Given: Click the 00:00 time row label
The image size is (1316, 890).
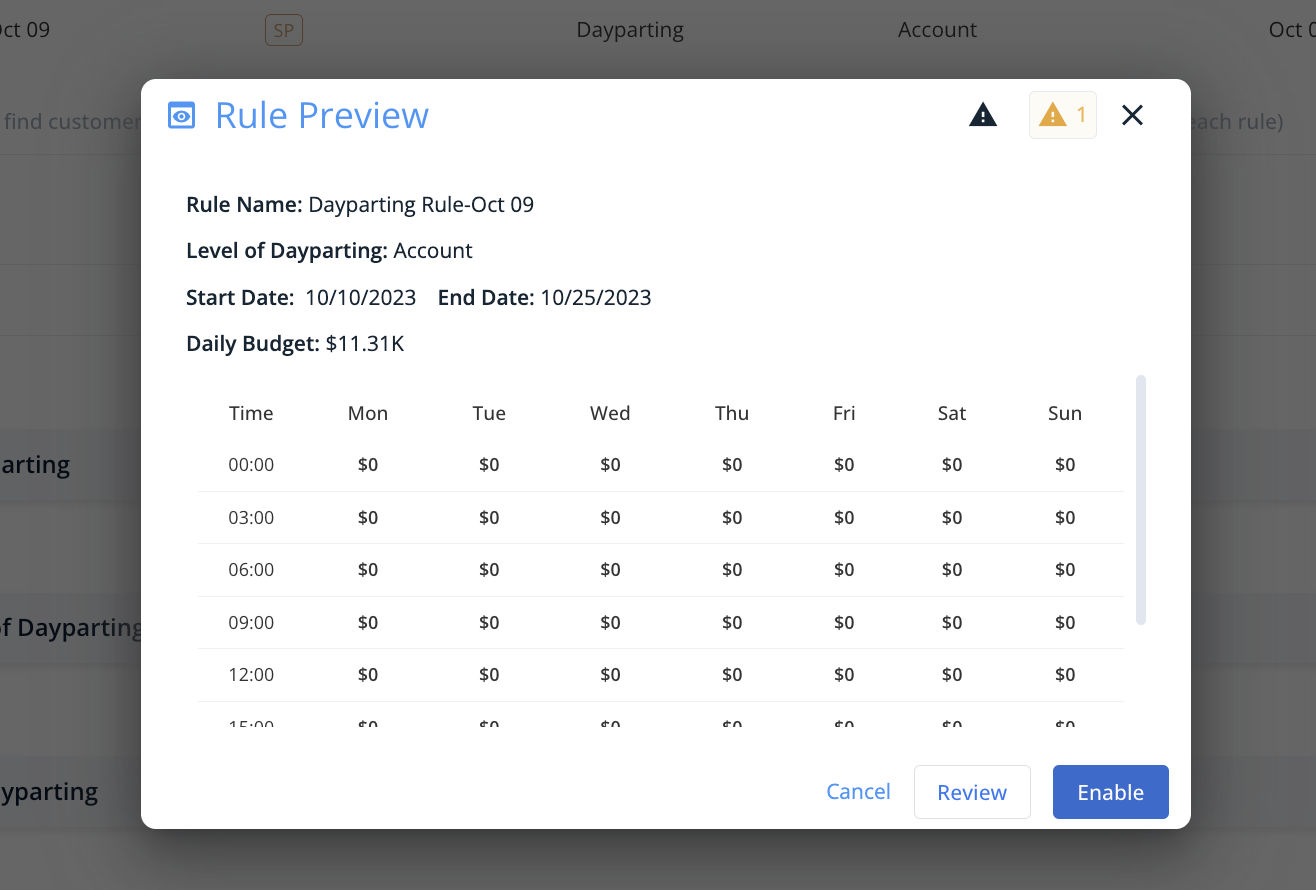Looking at the screenshot, I should [251, 465].
